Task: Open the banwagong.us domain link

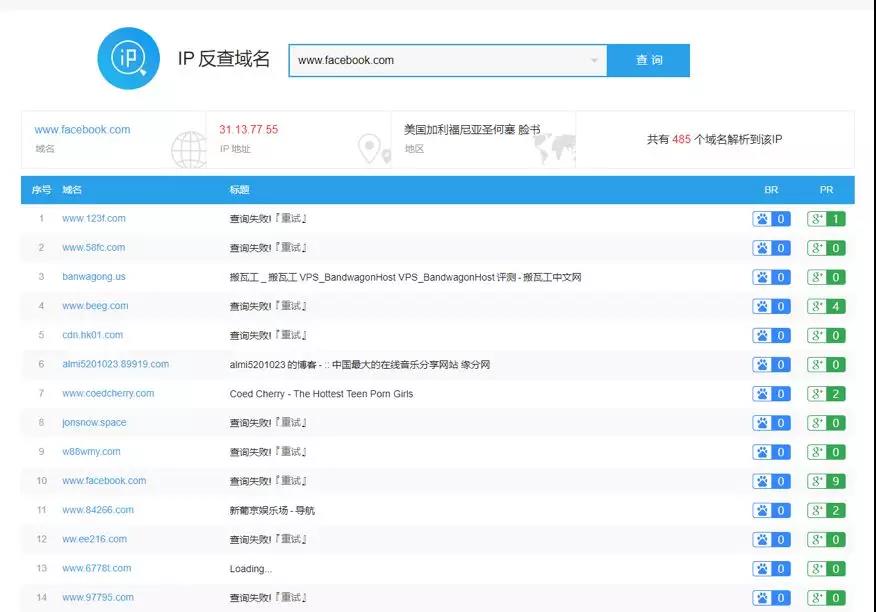Action: click(94, 277)
